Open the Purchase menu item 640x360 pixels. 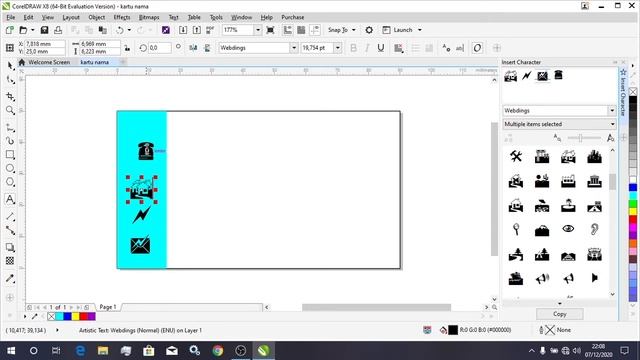pyautogui.click(x=293, y=18)
